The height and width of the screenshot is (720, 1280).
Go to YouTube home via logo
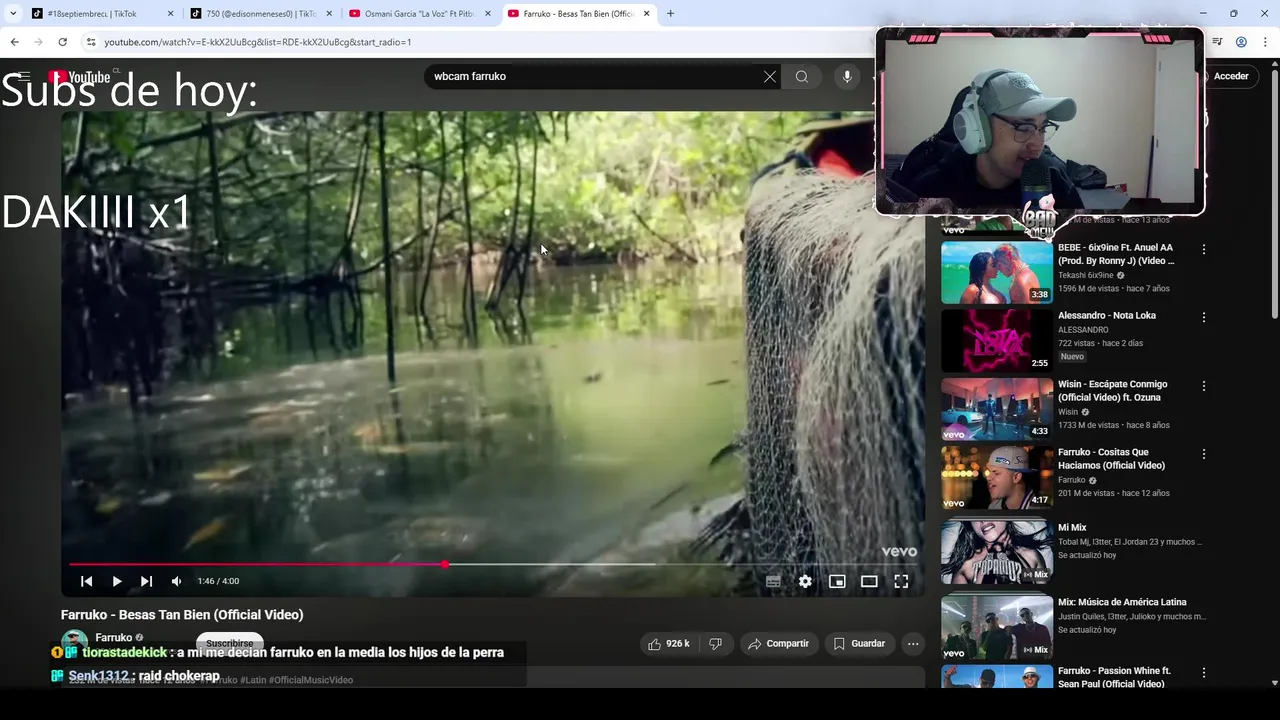(80, 77)
